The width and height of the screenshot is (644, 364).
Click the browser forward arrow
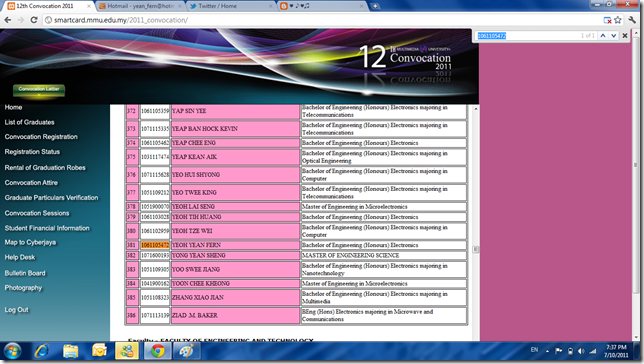tap(21, 20)
